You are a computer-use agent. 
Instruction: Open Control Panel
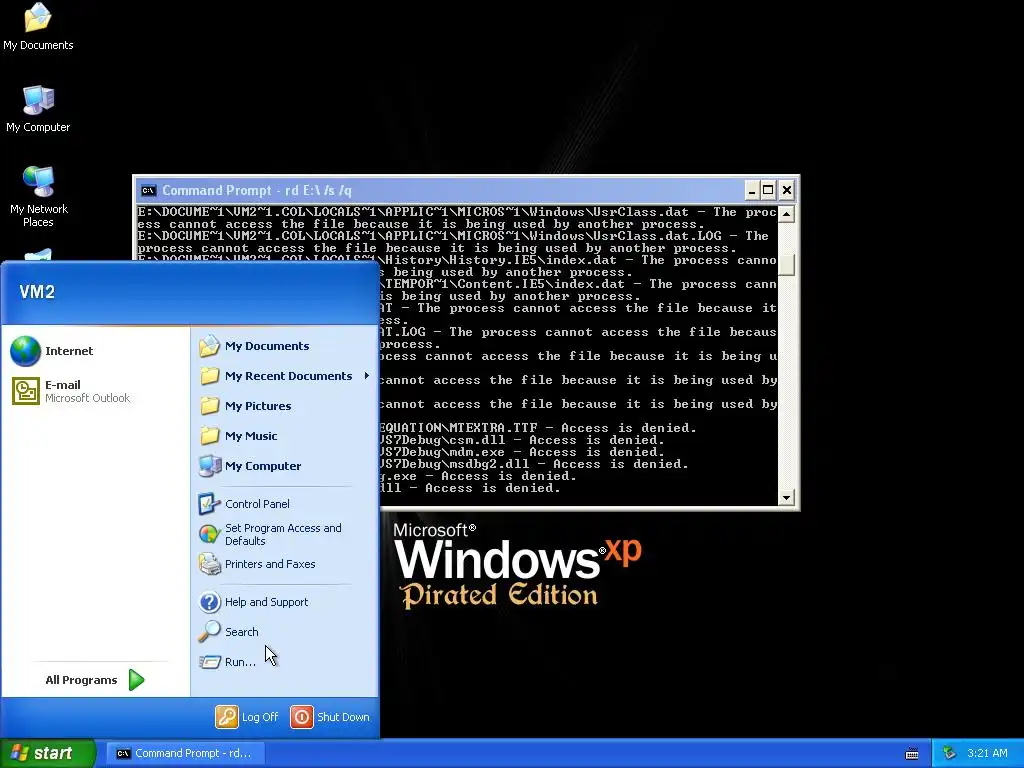click(x=244, y=504)
